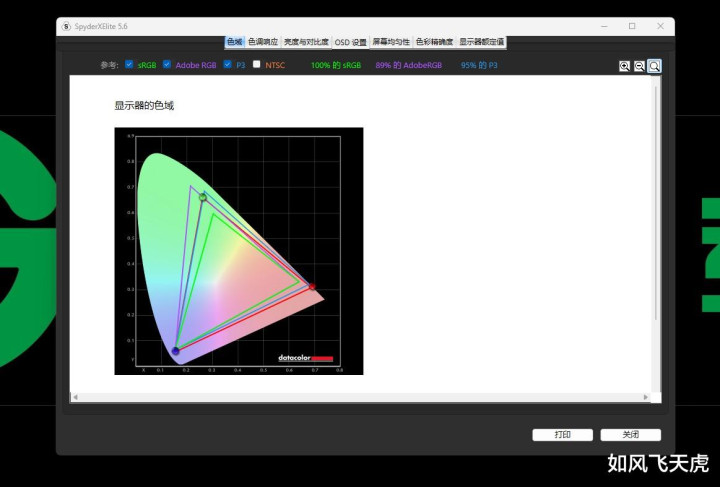Switch to the 色调响应 tab
The height and width of the screenshot is (487, 720).
pos(263,42)
